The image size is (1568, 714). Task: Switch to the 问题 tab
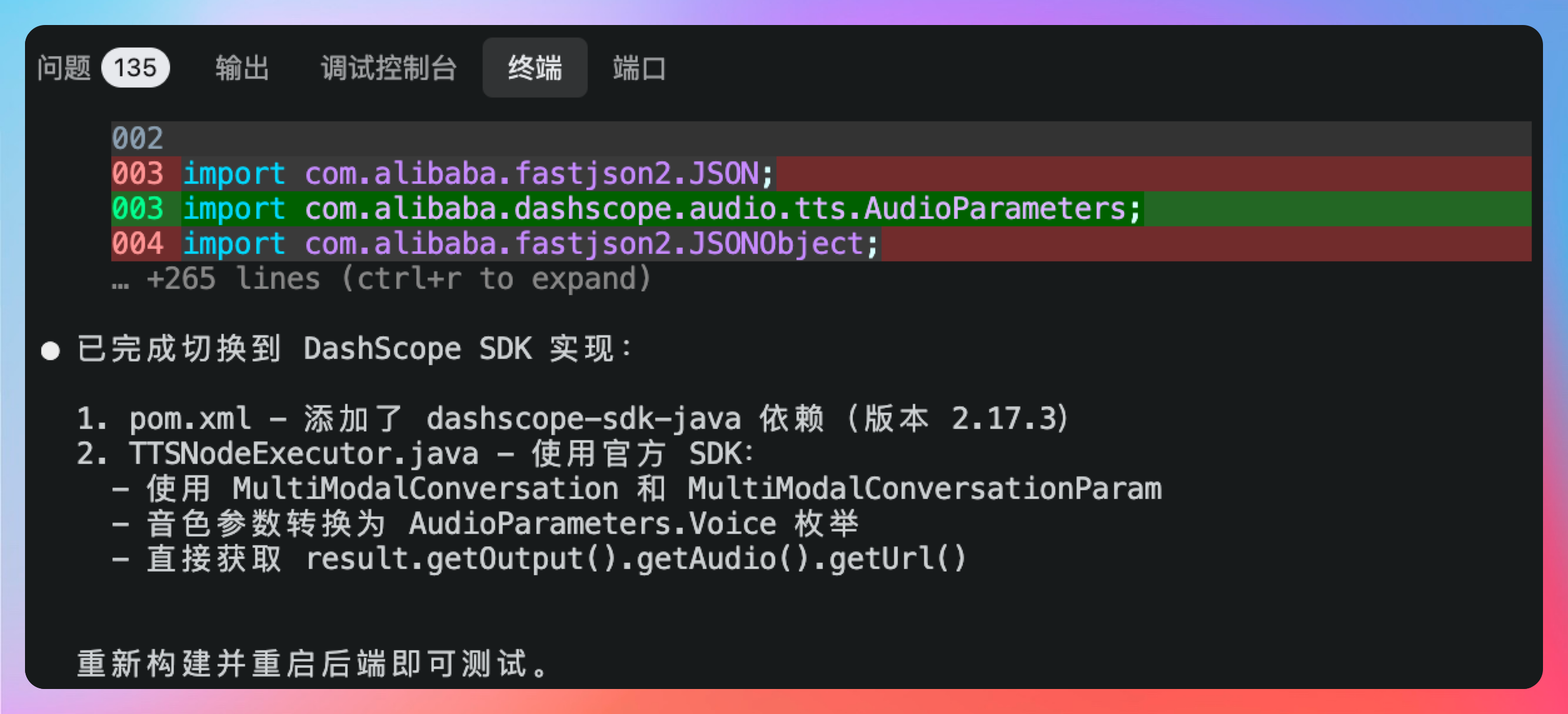(64, 68)
